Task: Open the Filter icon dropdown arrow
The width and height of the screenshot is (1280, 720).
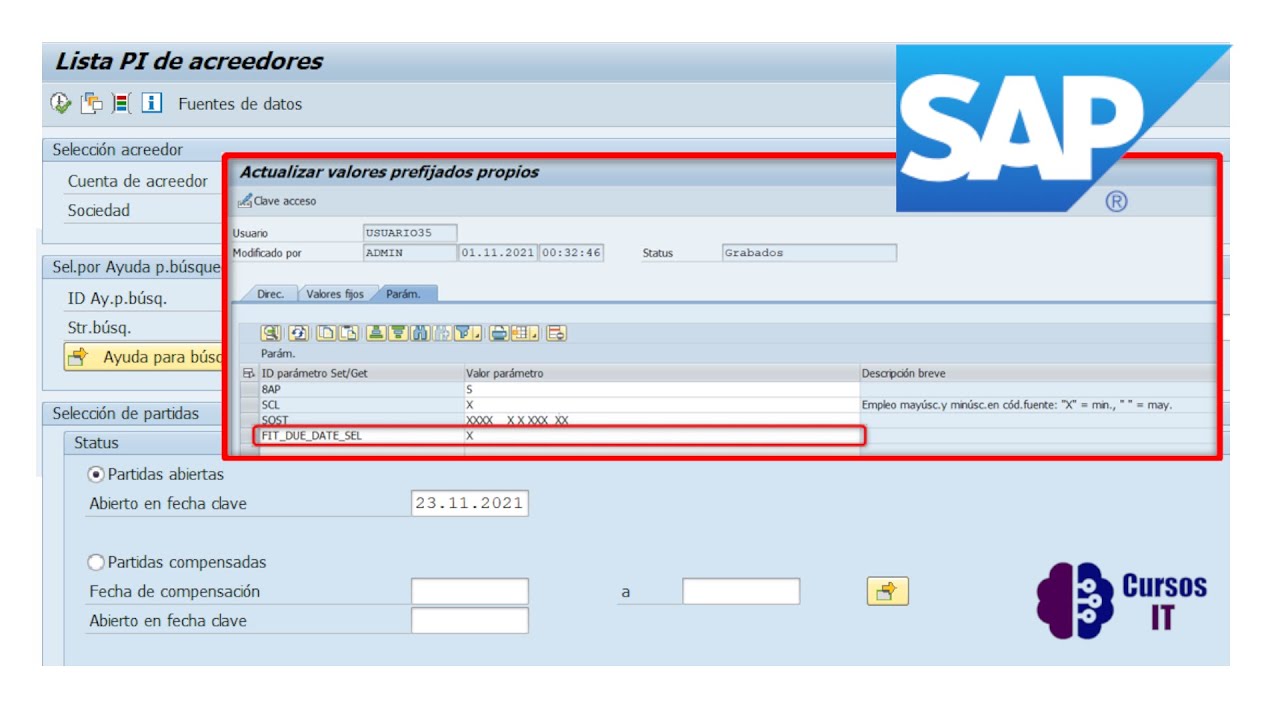Action: [x=478, y=334]
